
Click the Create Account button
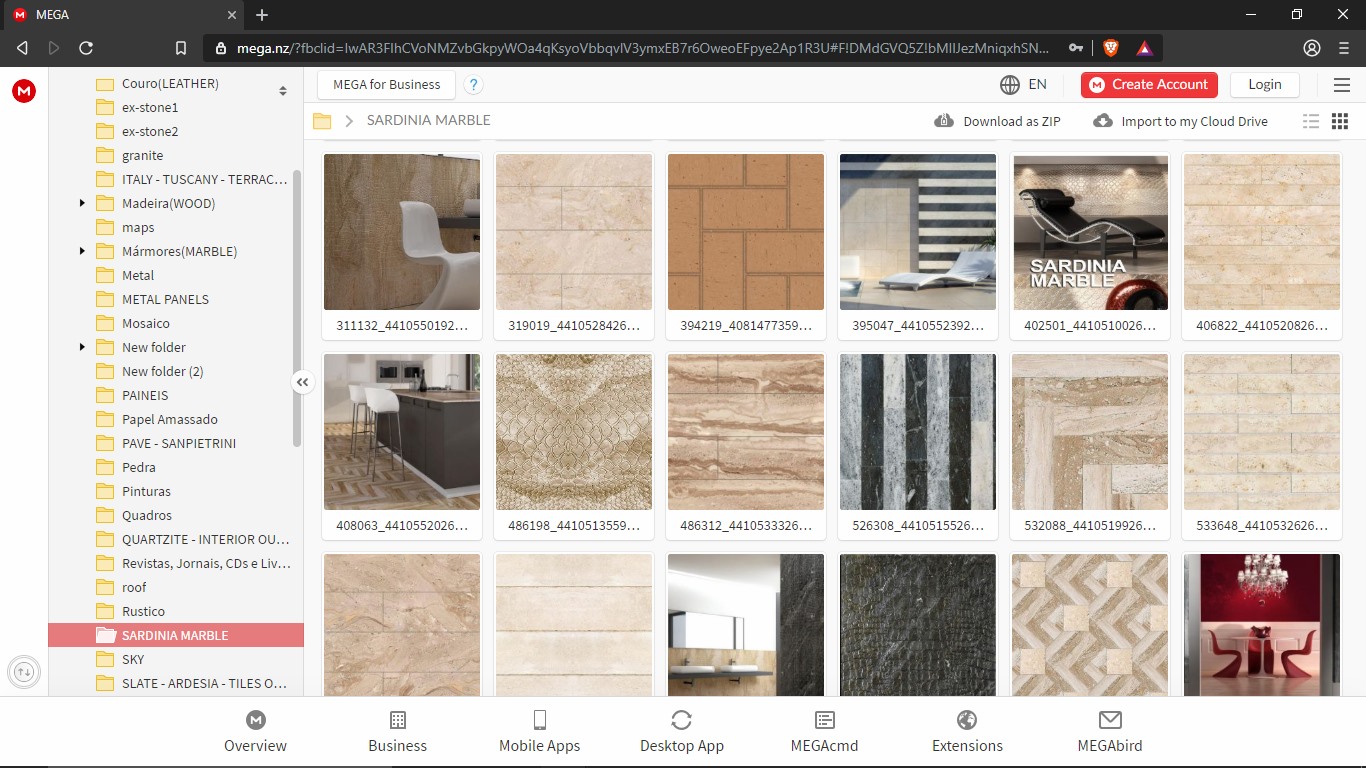coord(1148,85)
